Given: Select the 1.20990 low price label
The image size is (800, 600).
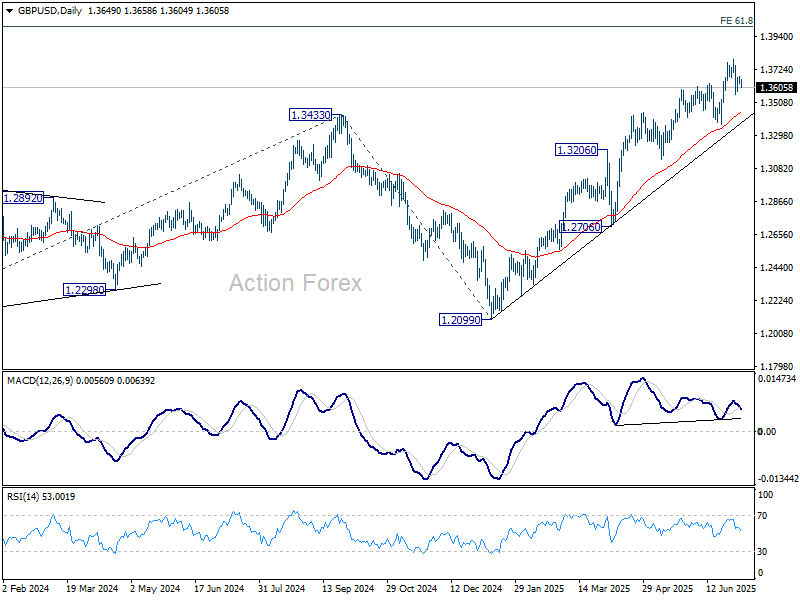Looking at the screenshot, I should [461, 320].
